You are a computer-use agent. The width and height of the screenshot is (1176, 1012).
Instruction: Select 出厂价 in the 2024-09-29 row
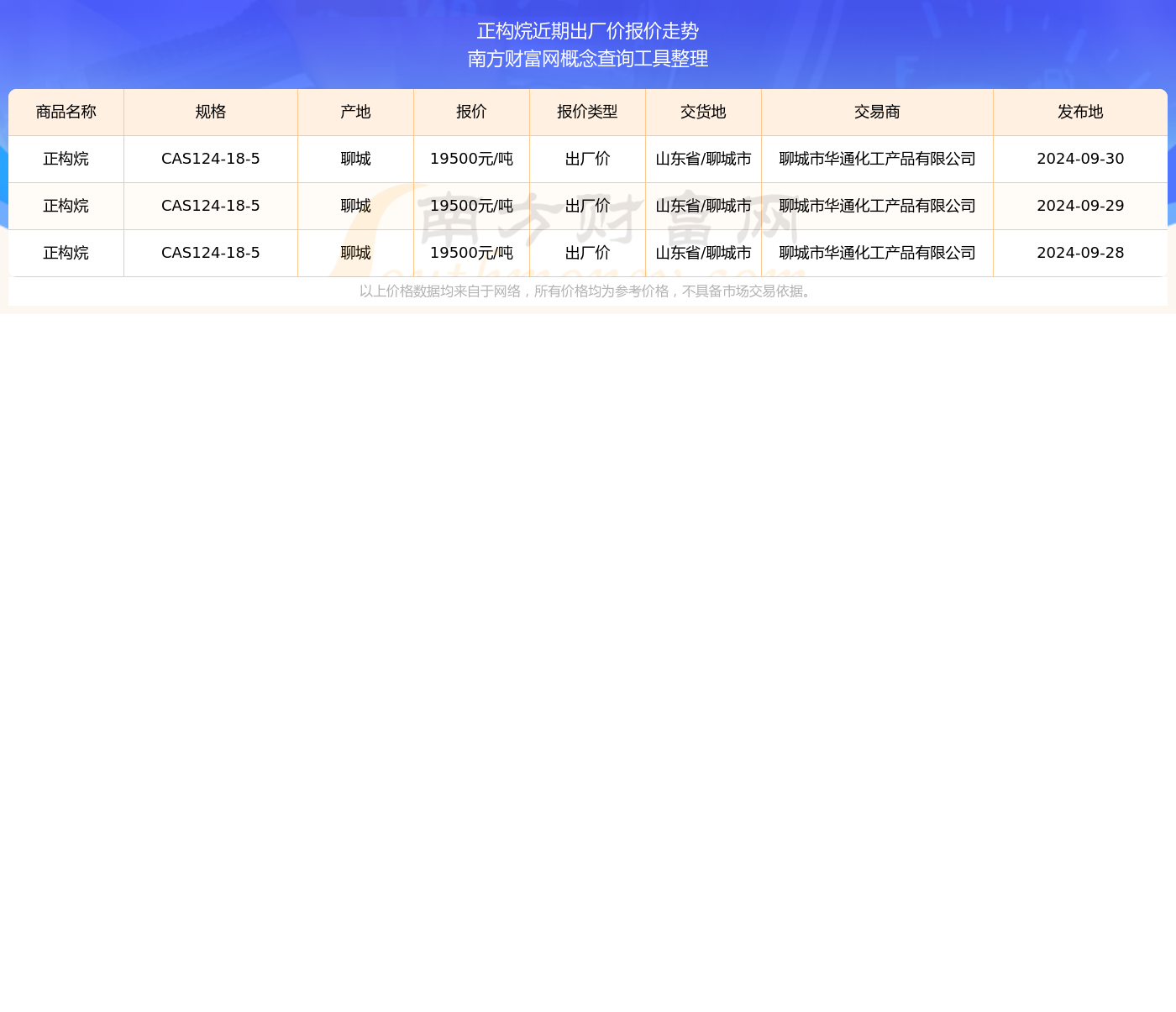point(588,207)
